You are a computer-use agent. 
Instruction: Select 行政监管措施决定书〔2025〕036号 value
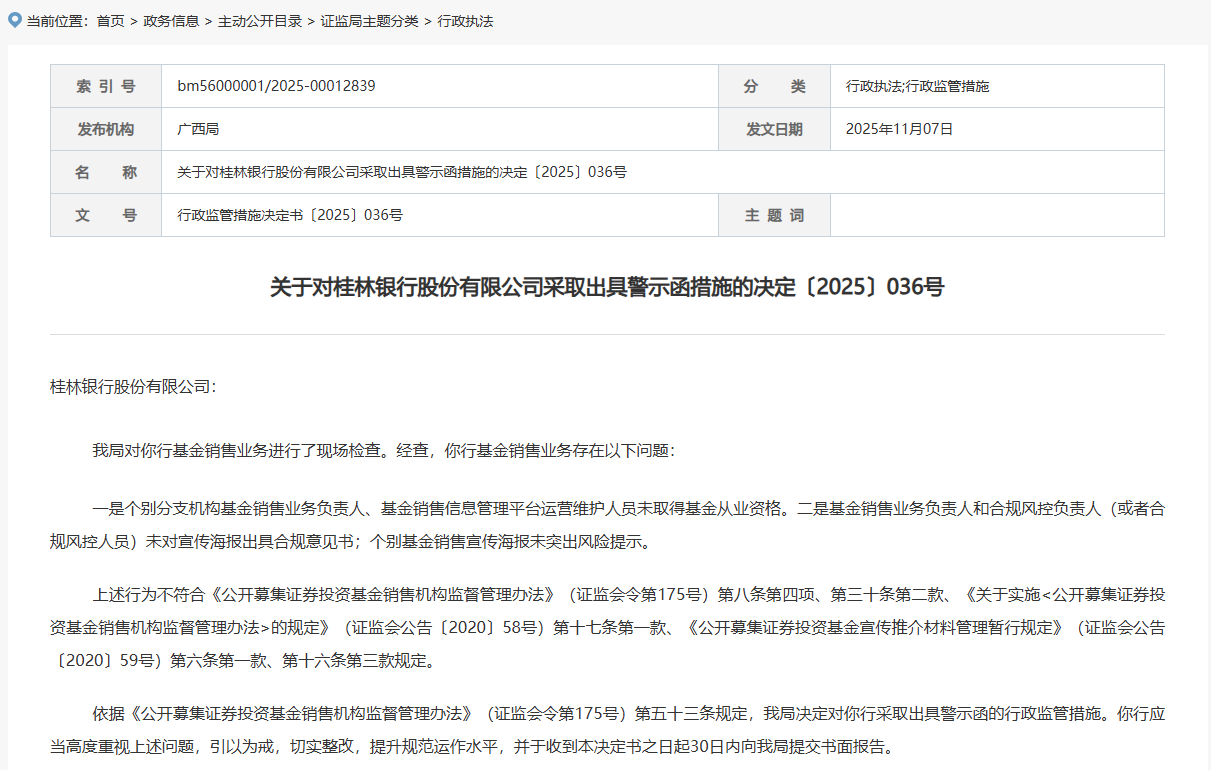(x=290, y=215)
